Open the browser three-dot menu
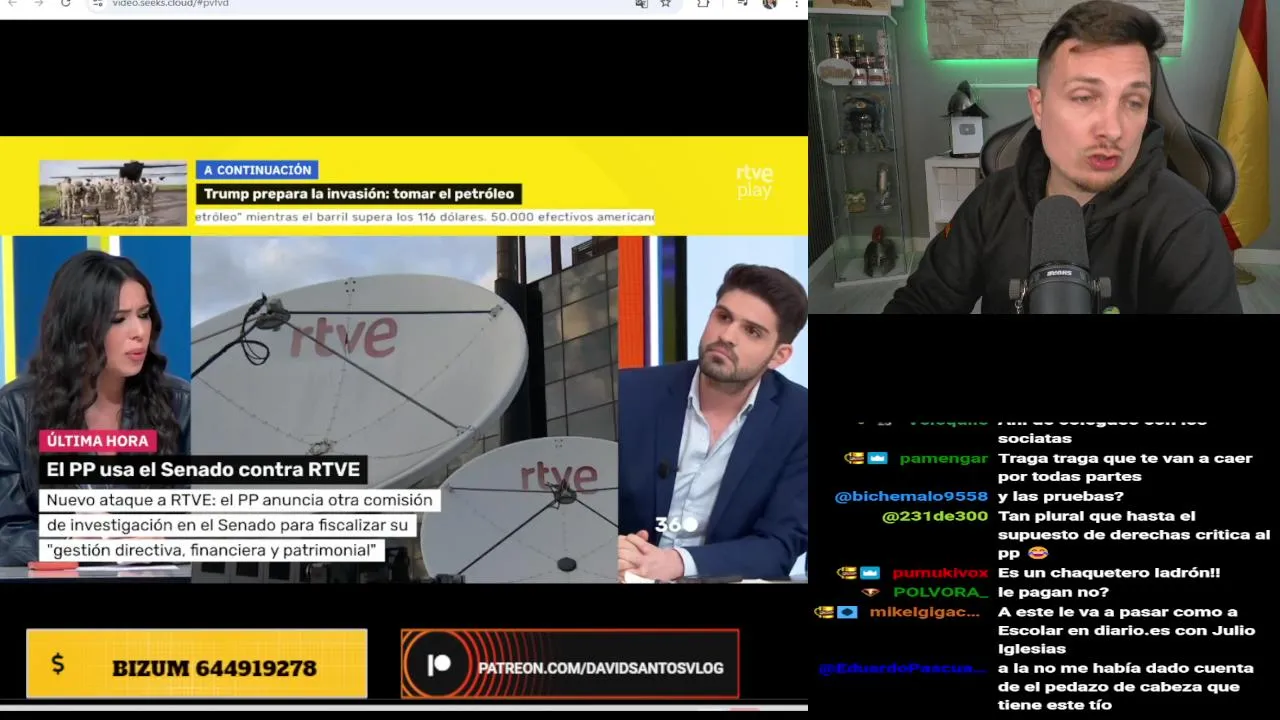The height and width of the screenshot is (720, 1280). [796, 3]
